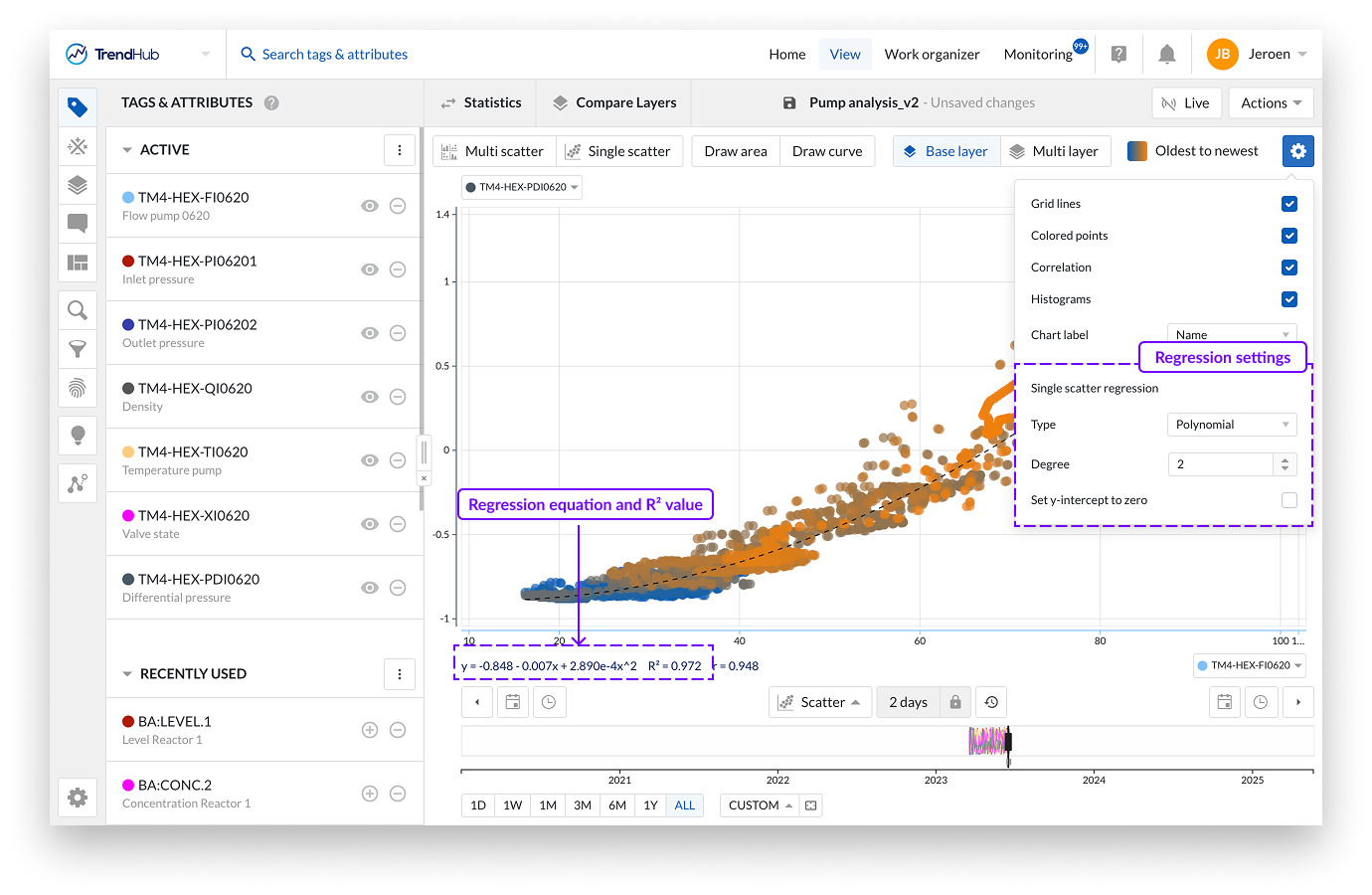Switch to the Compare Layers tab
The image size is (1372, 895).
click(614, 102)
